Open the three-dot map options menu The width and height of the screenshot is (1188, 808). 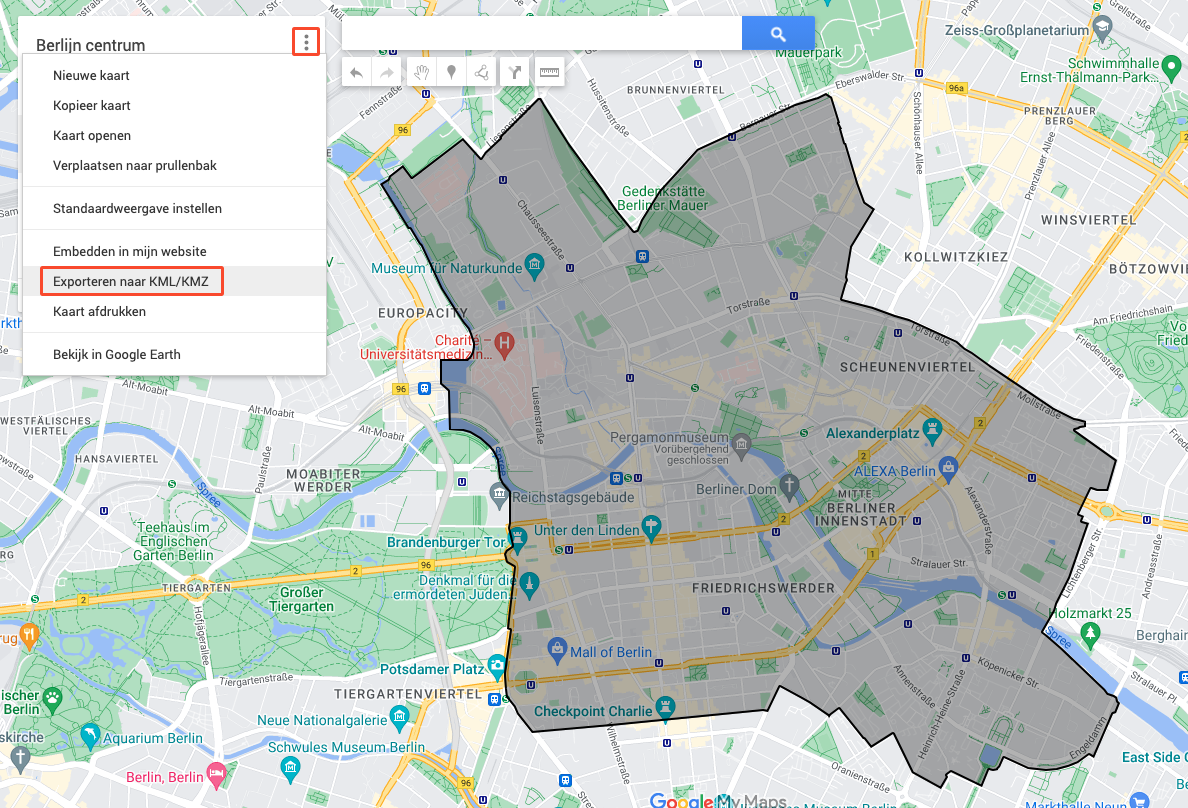[x=306, y=42]
